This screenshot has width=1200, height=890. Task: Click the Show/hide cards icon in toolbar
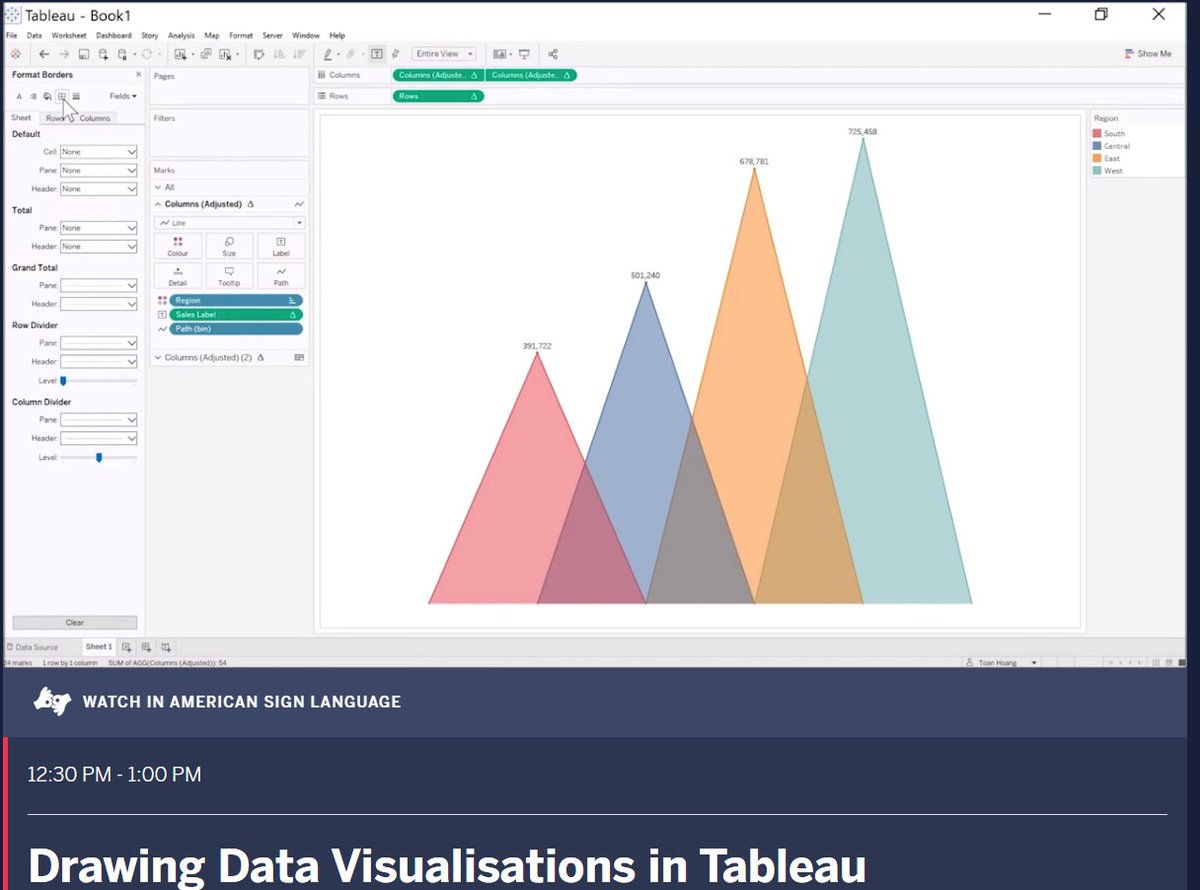click(499, 54)
